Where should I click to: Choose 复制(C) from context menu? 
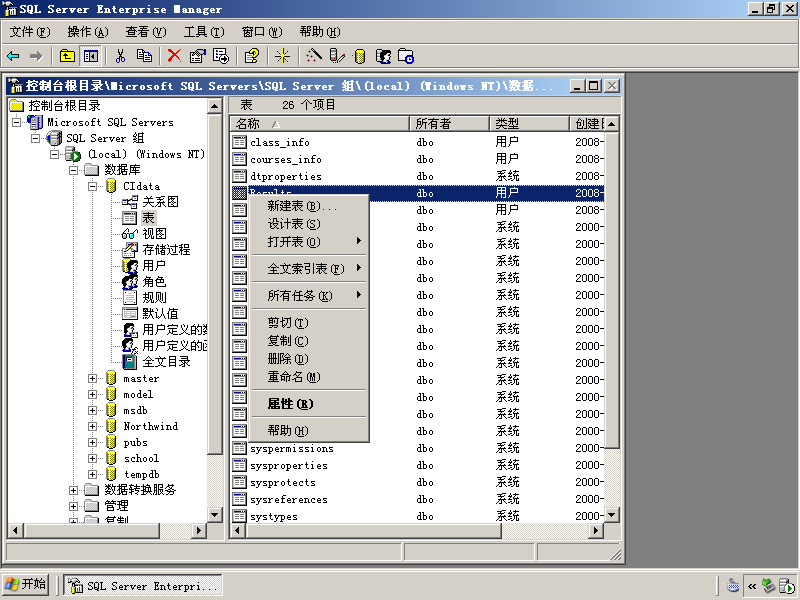pyautogui.click(x=309, y=341)
